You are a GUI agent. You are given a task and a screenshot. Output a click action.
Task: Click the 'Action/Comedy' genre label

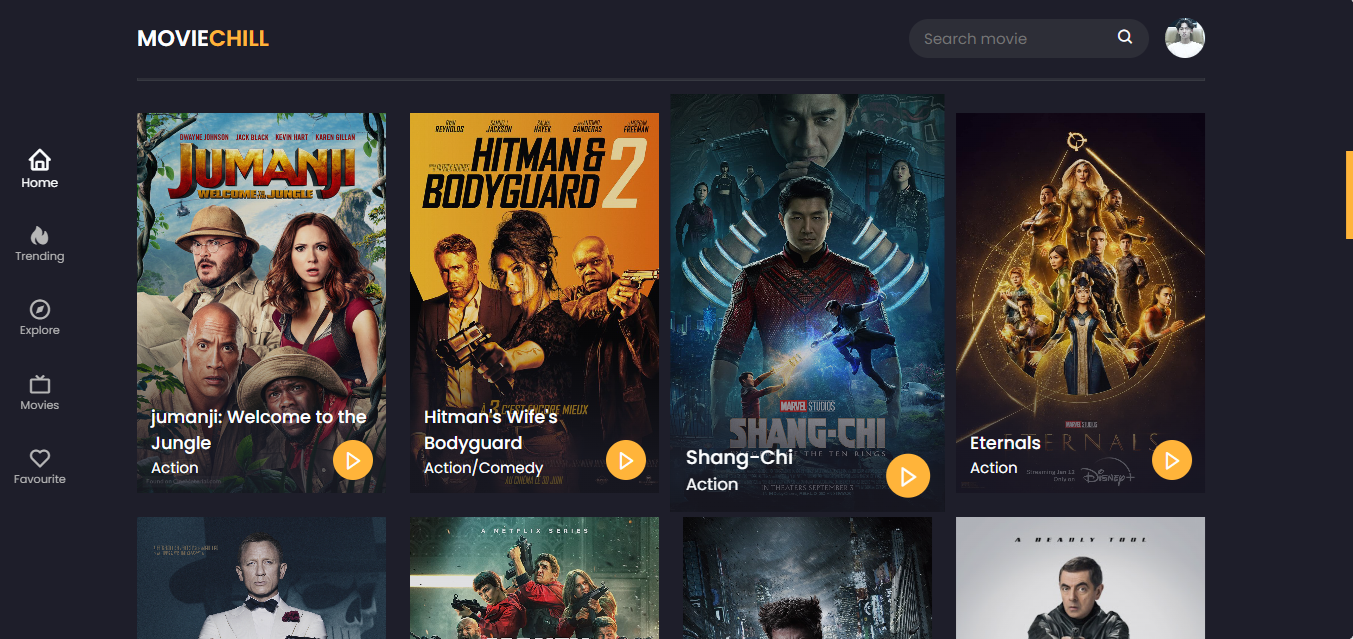pyautogui.click(x=483, y=467)
